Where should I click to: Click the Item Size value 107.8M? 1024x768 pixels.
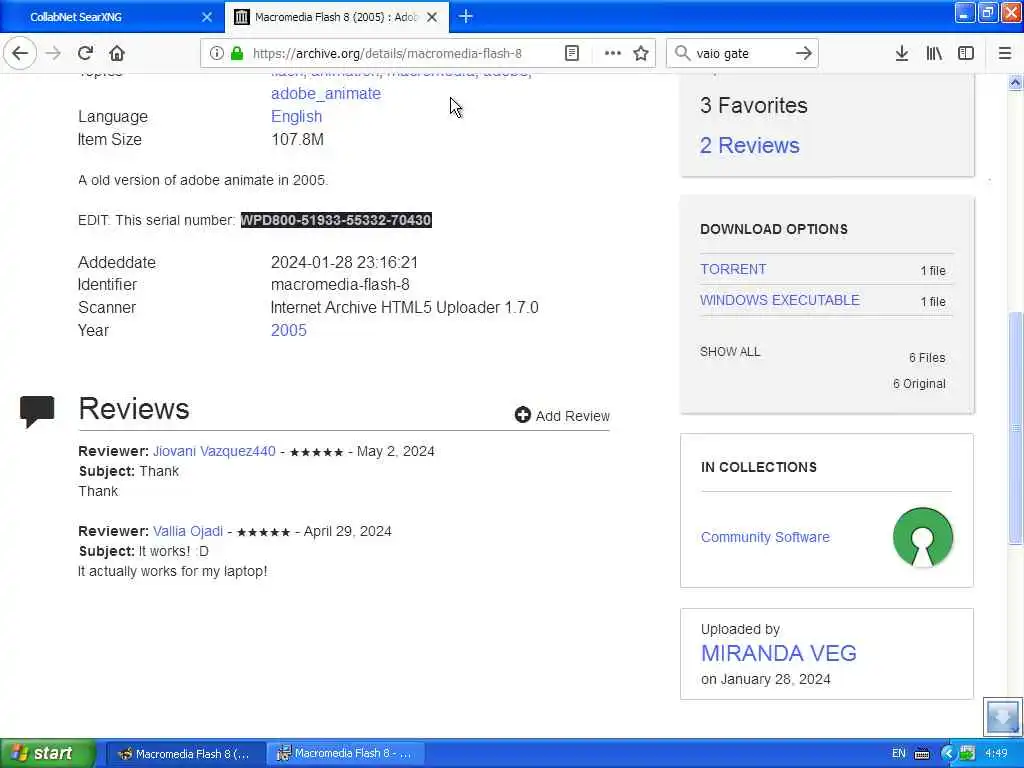pos(297,139)
